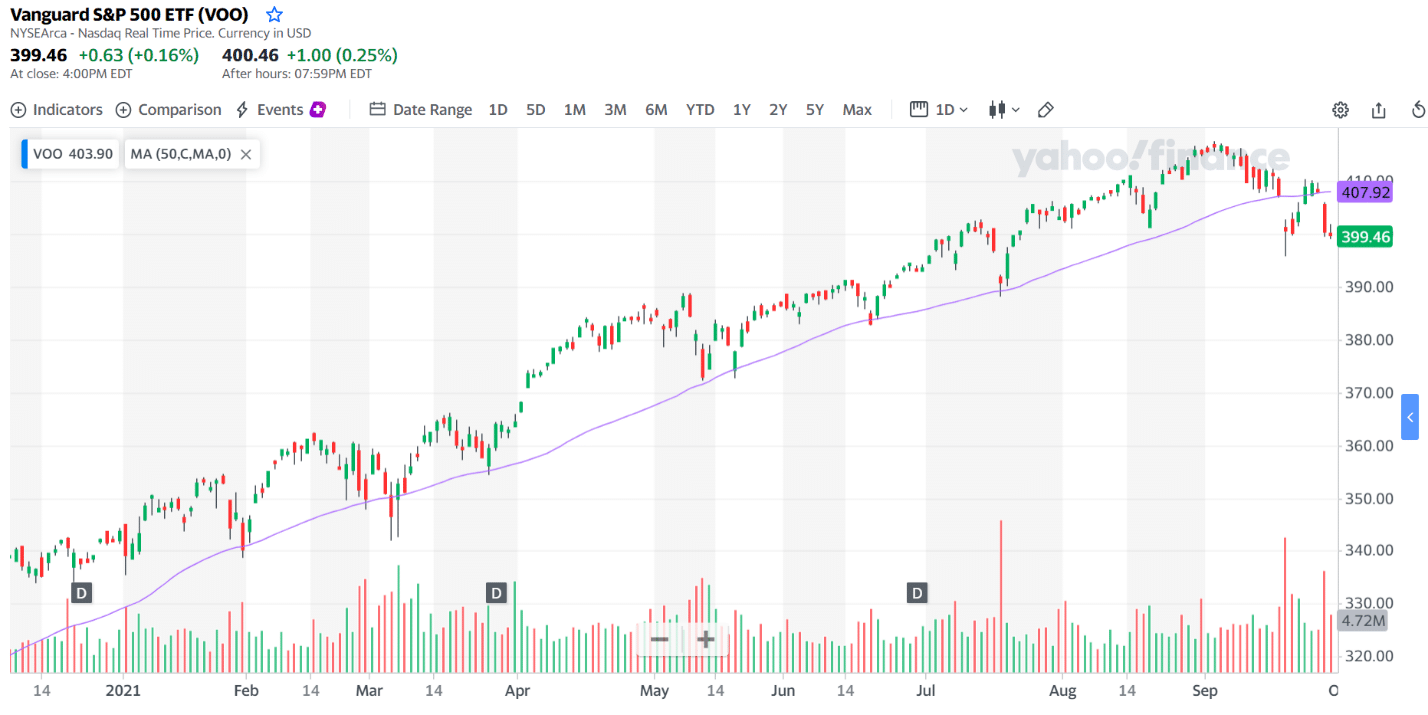
Task: Click the after hours price 400.46
Action: tap(250, 55)
